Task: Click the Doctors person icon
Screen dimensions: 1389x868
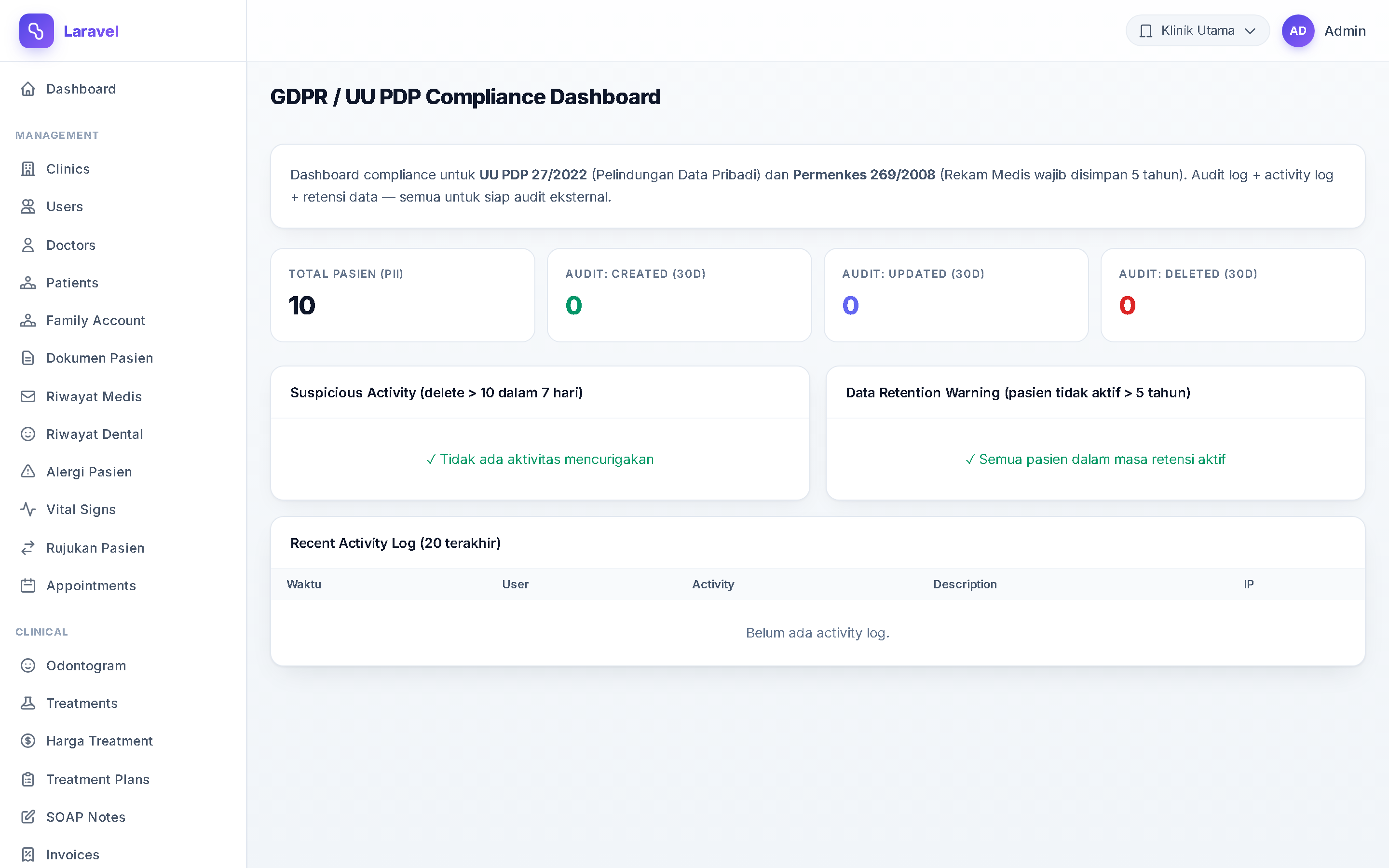Action: coord(27,245)
